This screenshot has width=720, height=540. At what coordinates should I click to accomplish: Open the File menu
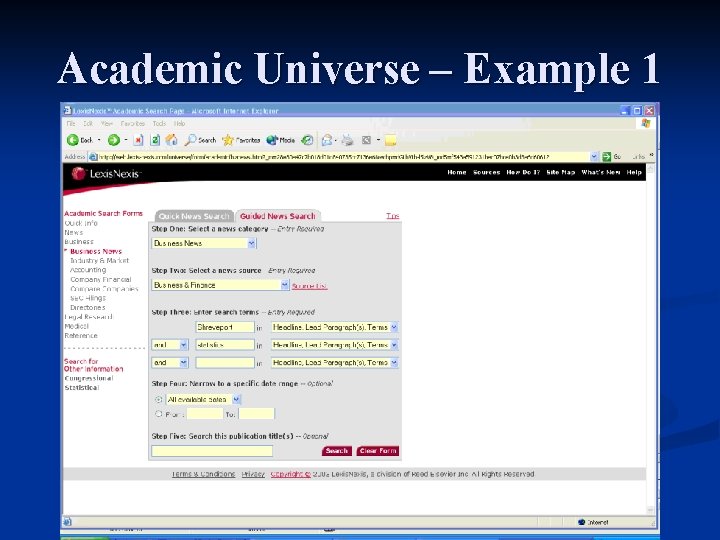pos(71,124)
